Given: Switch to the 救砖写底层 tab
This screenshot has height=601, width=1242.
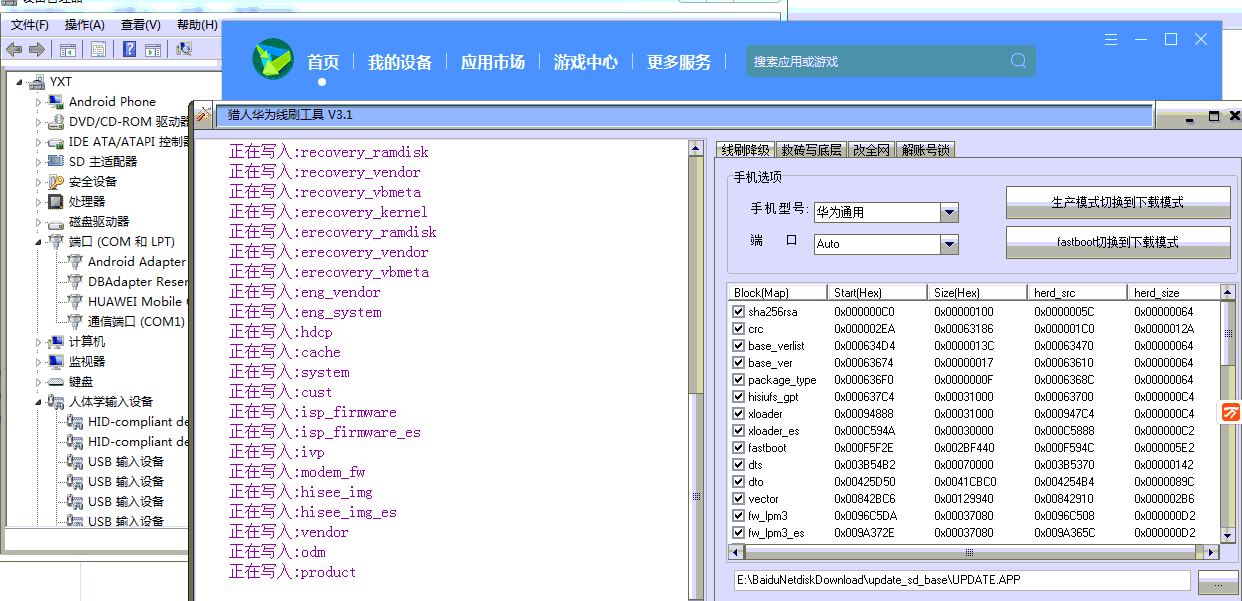Looking at the screenshot, I should click(x=811, y=150).
